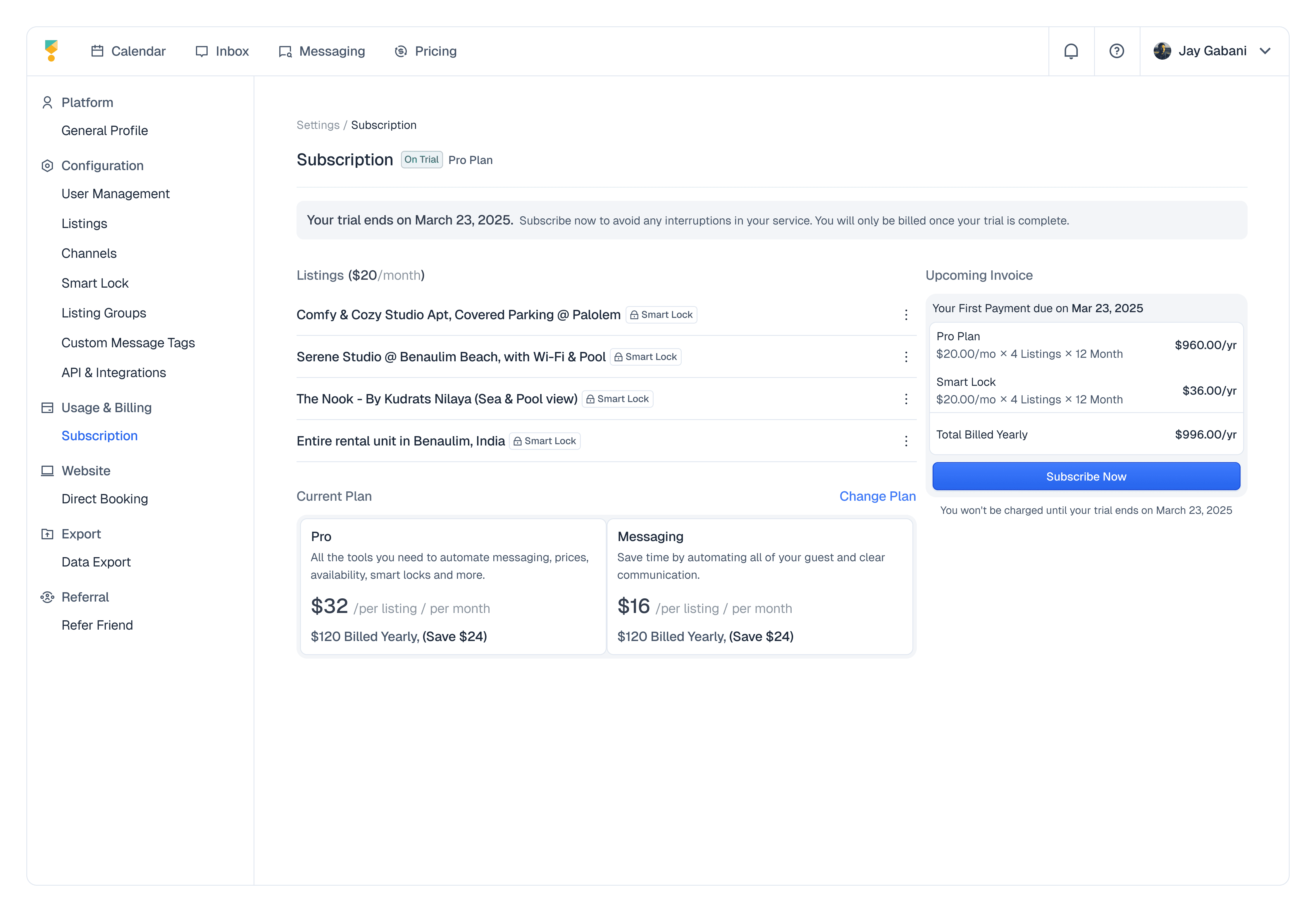Click the Settings breadcrumb link

coord(318,125)
